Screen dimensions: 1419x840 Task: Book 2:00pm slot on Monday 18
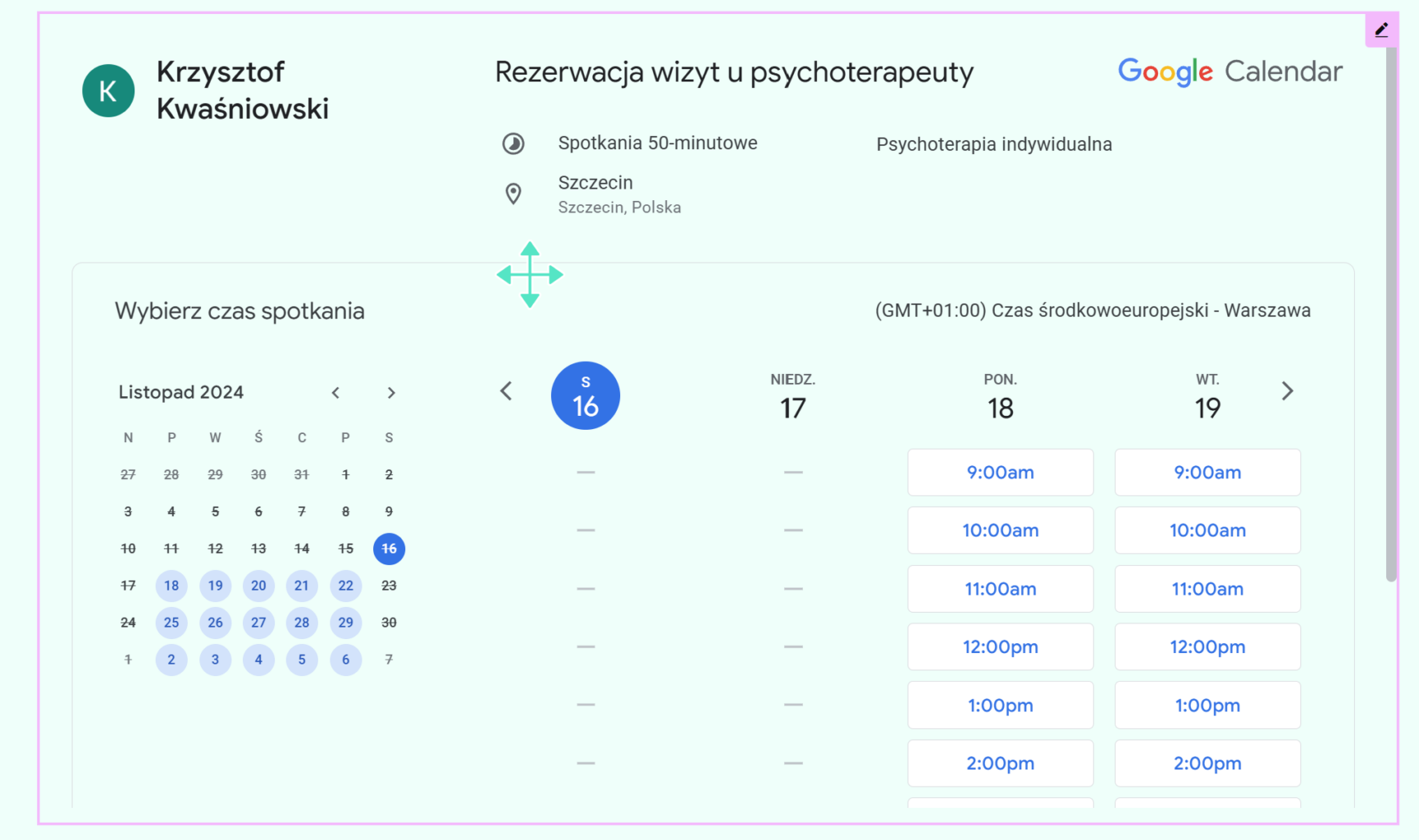(x=1001, y=764)
